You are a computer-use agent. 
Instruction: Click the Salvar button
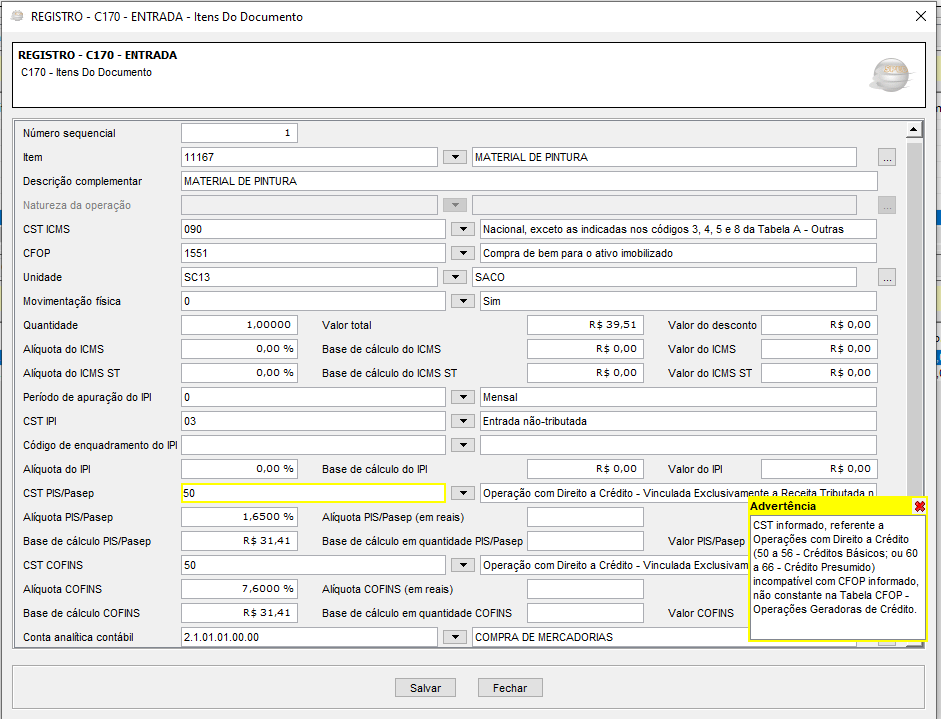(425, 688)
